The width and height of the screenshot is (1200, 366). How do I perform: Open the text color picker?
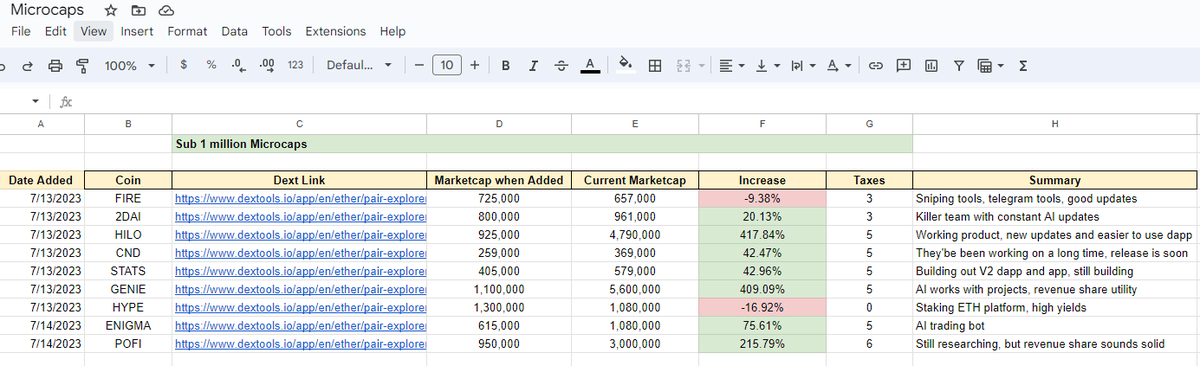point(590,65)
